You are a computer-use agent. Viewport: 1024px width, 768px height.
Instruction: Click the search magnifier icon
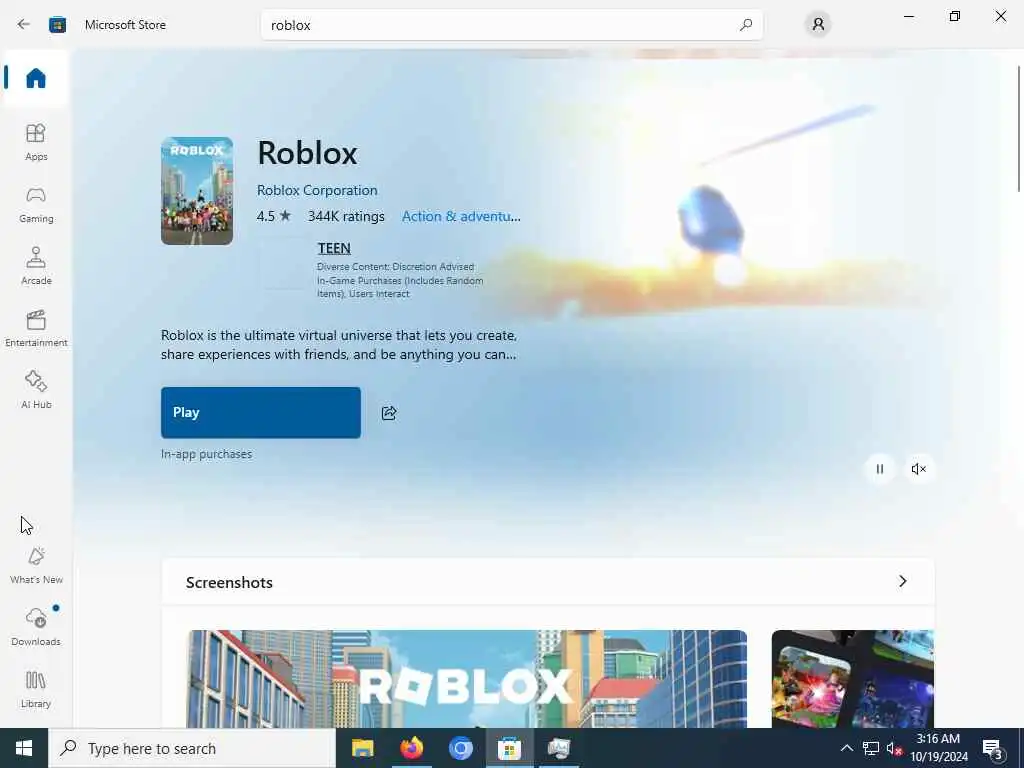point(746,25)
